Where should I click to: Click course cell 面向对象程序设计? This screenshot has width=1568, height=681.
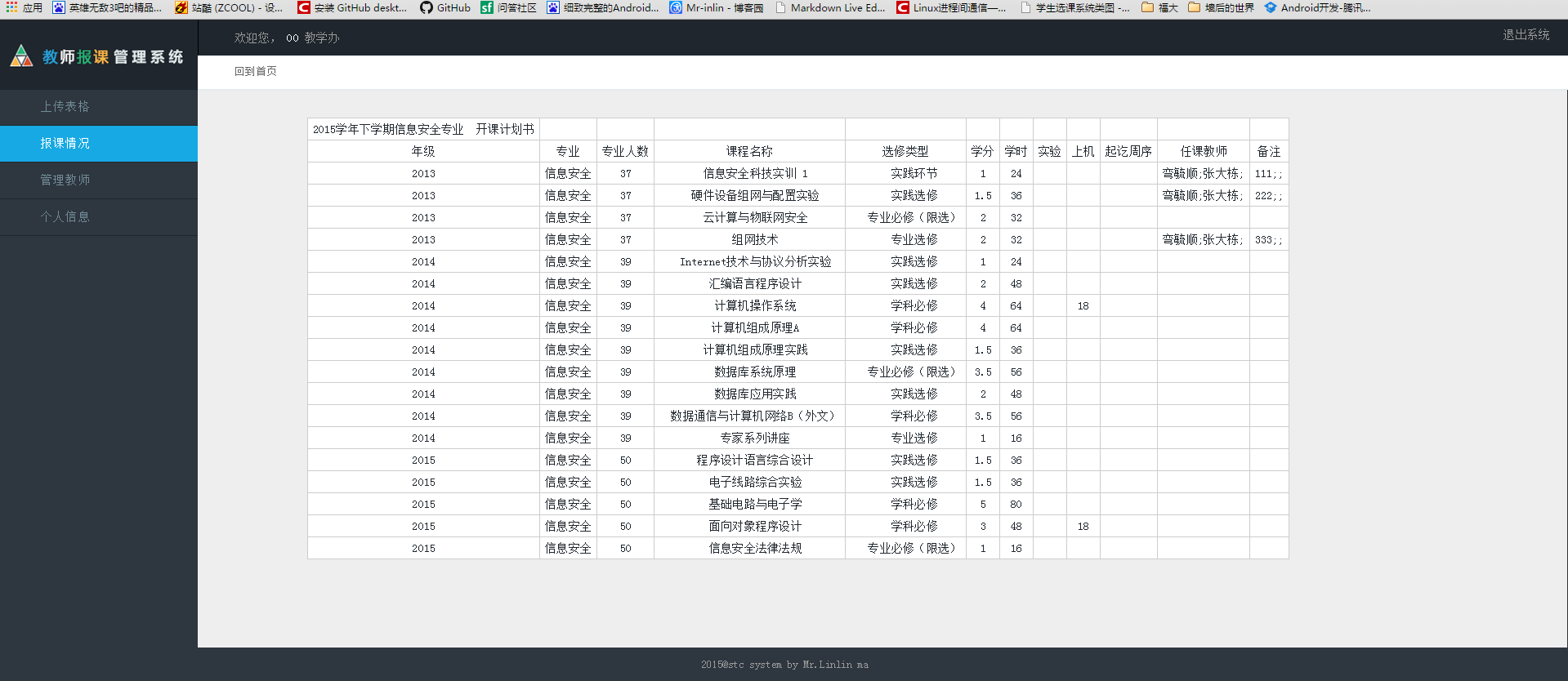click(749, 526)
